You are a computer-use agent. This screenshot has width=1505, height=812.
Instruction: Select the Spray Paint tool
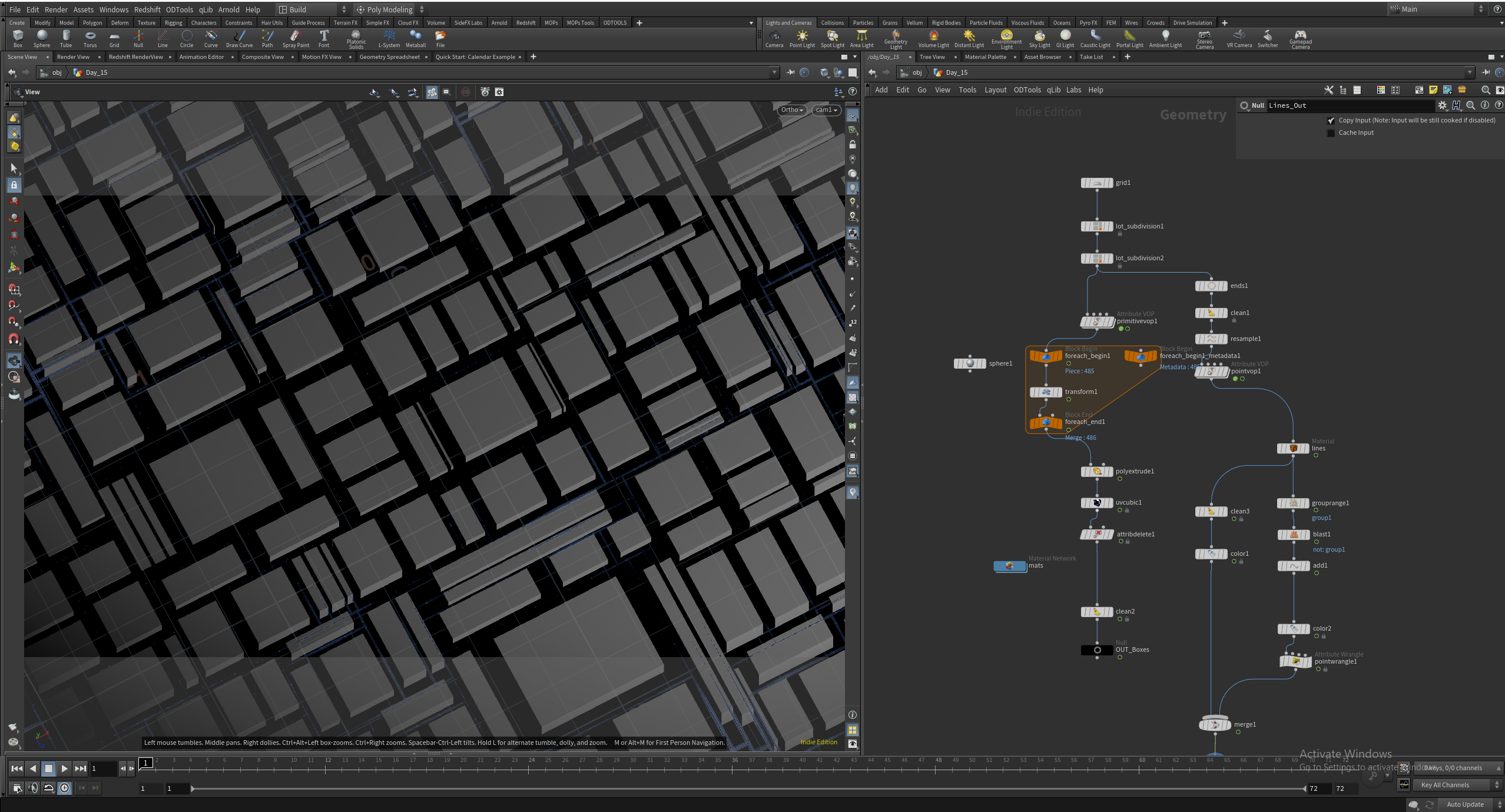pyautogui.click(x=296, y=39)
